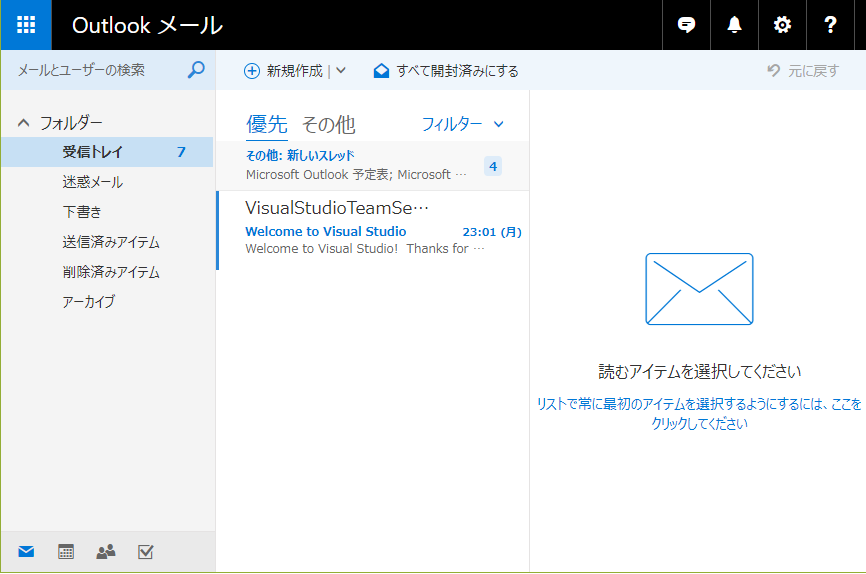
Task: Click the plus icon for 新規作成
Action: pos(252,71)
